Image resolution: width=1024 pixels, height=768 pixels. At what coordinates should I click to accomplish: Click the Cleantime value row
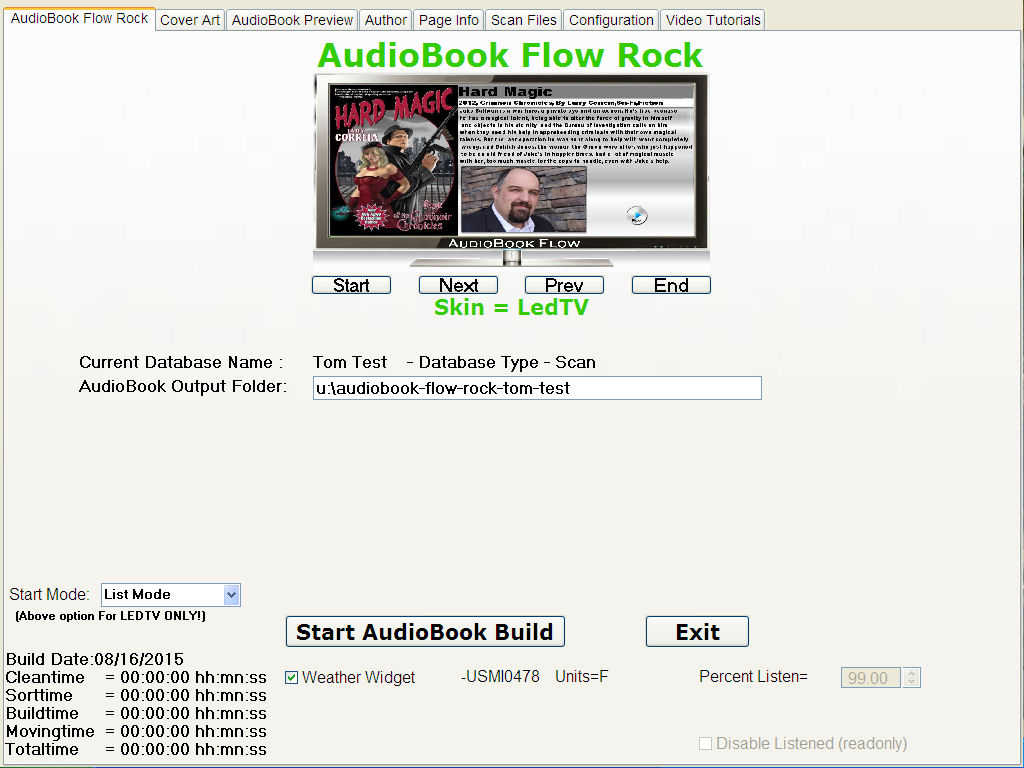point(136,677)
